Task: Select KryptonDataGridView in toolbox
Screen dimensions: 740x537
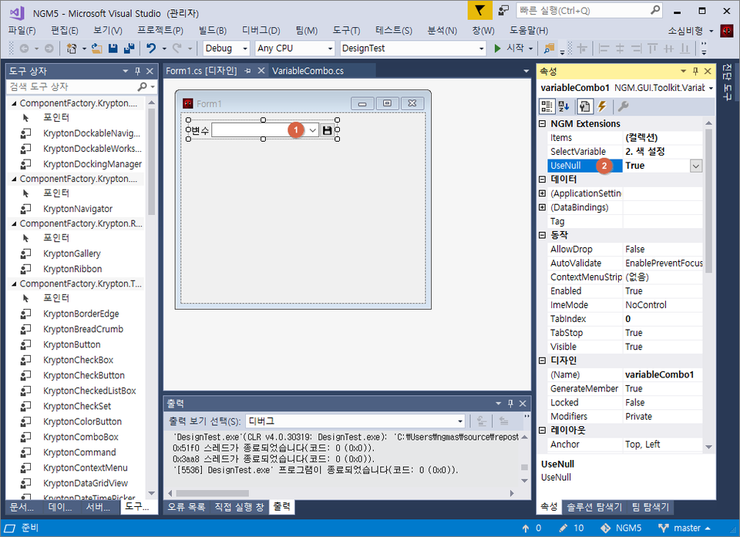Action: (x=85, y=483)
